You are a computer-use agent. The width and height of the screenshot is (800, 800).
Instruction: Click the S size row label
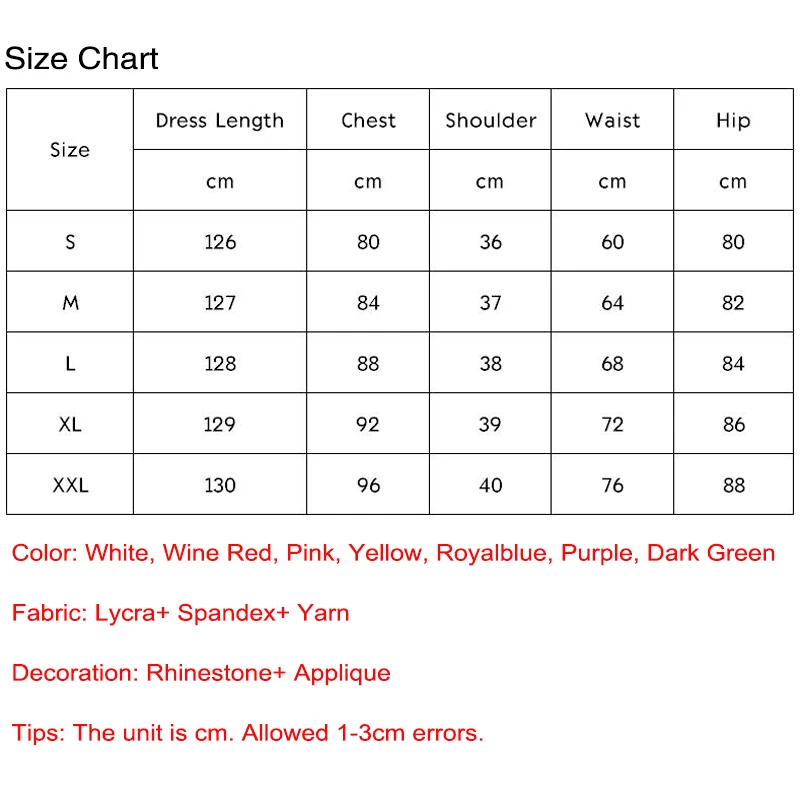70,241
